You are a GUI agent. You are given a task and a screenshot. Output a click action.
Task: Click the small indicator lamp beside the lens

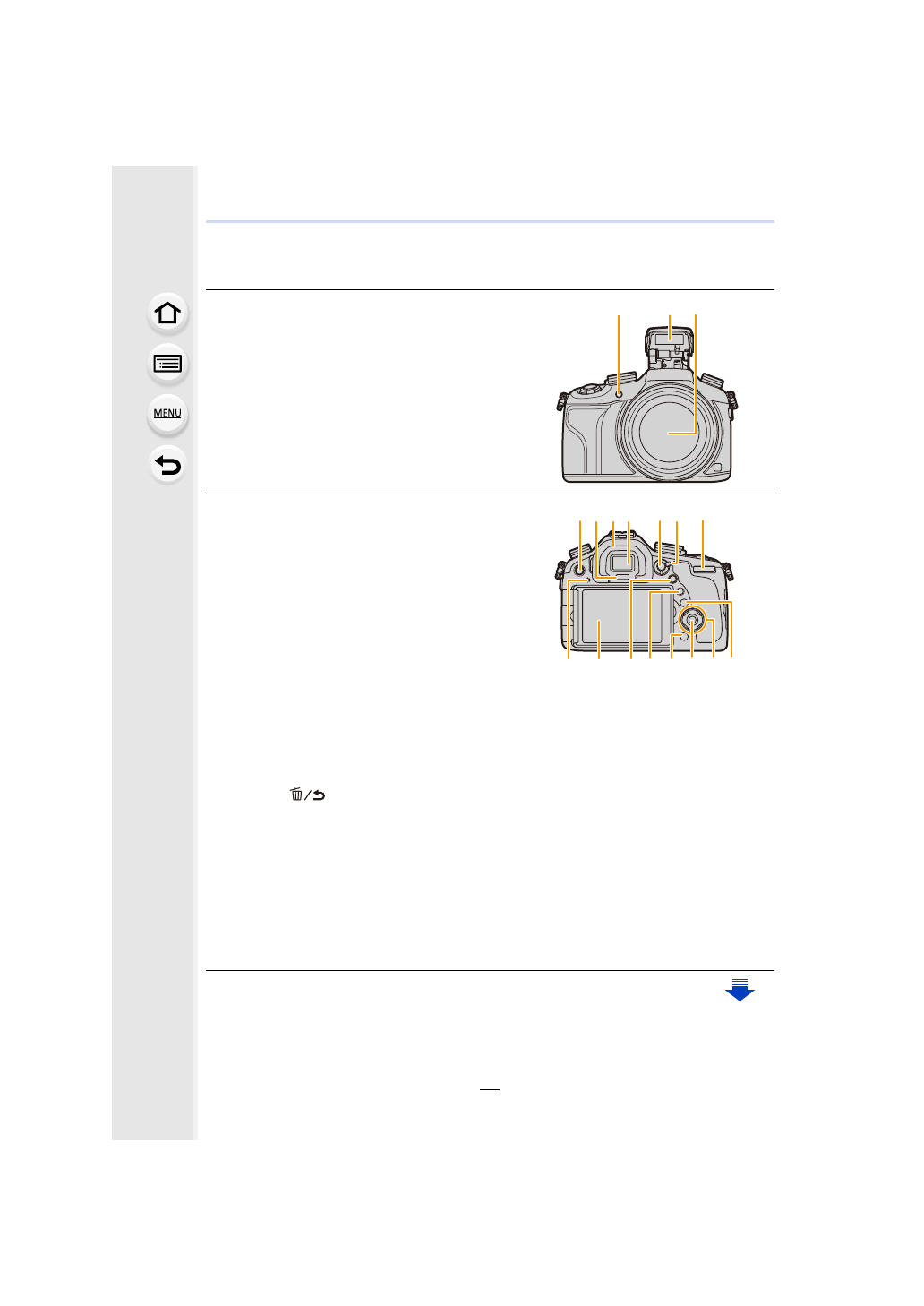pyautogui.click(x=619, y=393)
